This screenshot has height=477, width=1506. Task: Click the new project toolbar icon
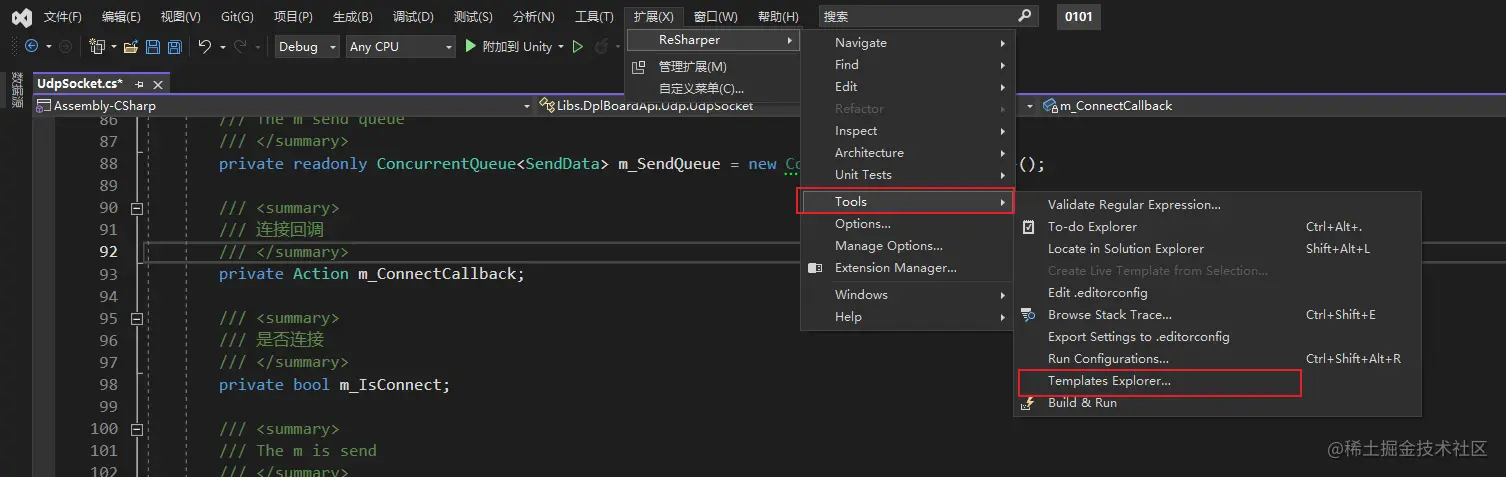[x=97, y=46]
